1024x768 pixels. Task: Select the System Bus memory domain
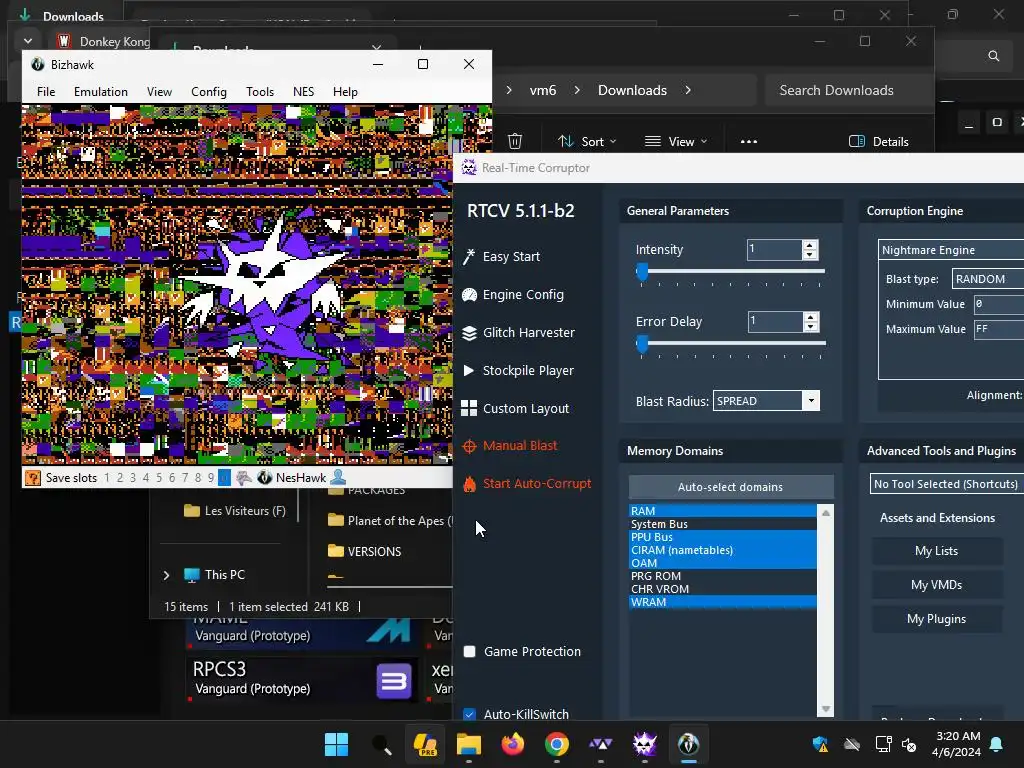click(722, 524)
